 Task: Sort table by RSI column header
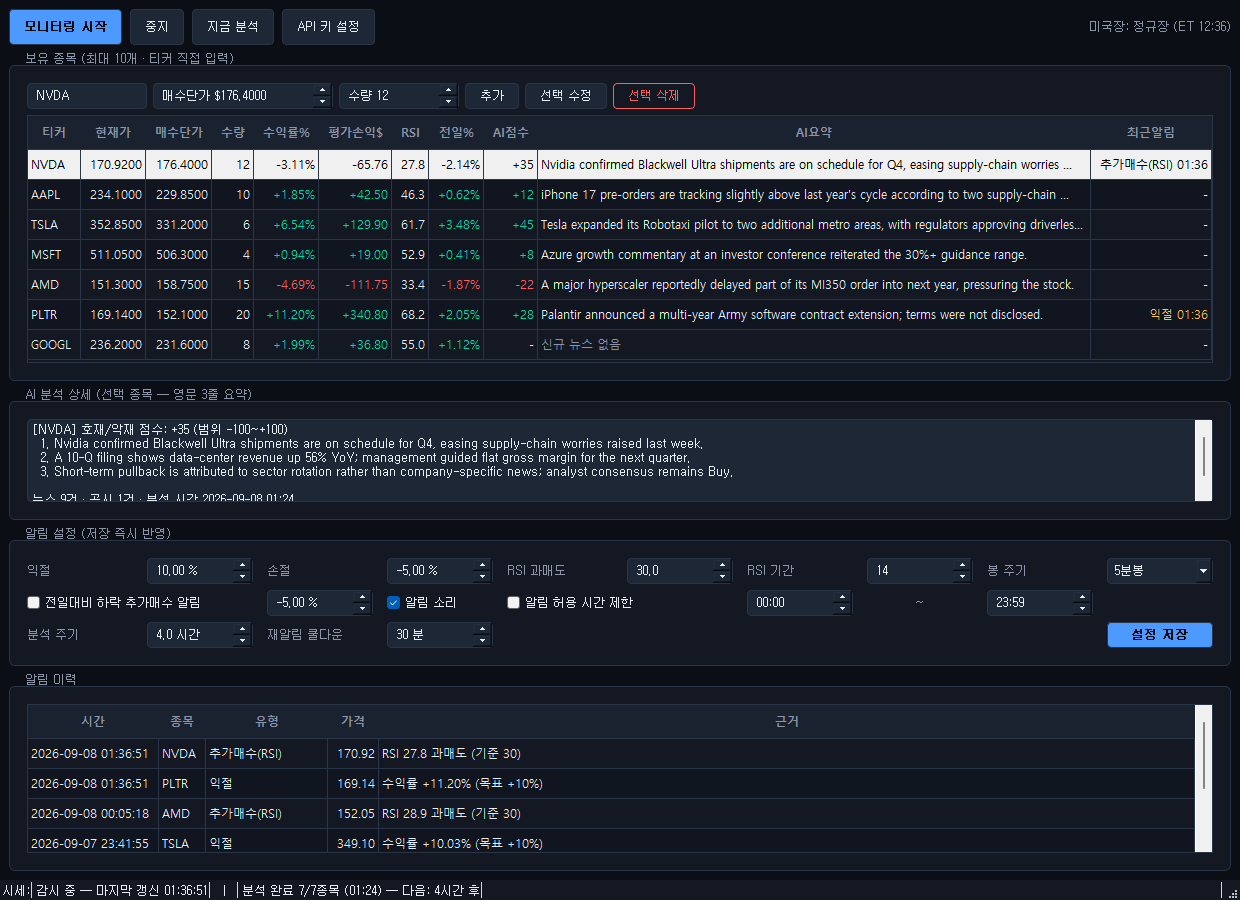[x=410, y=132]
